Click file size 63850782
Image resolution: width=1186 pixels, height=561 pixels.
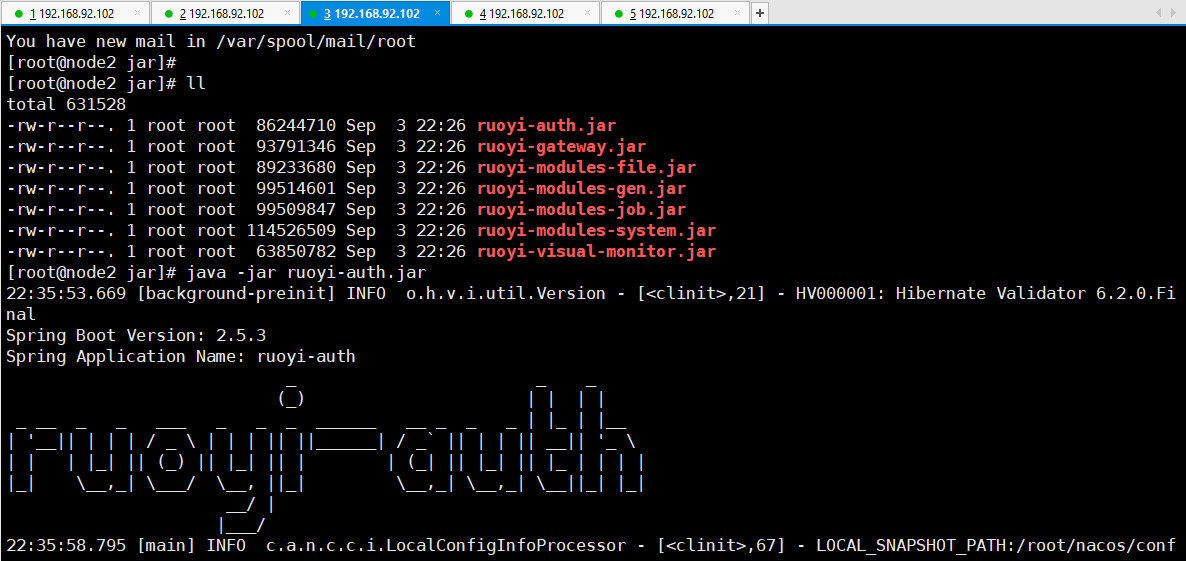pyautogui.click(x=296, y=251)
